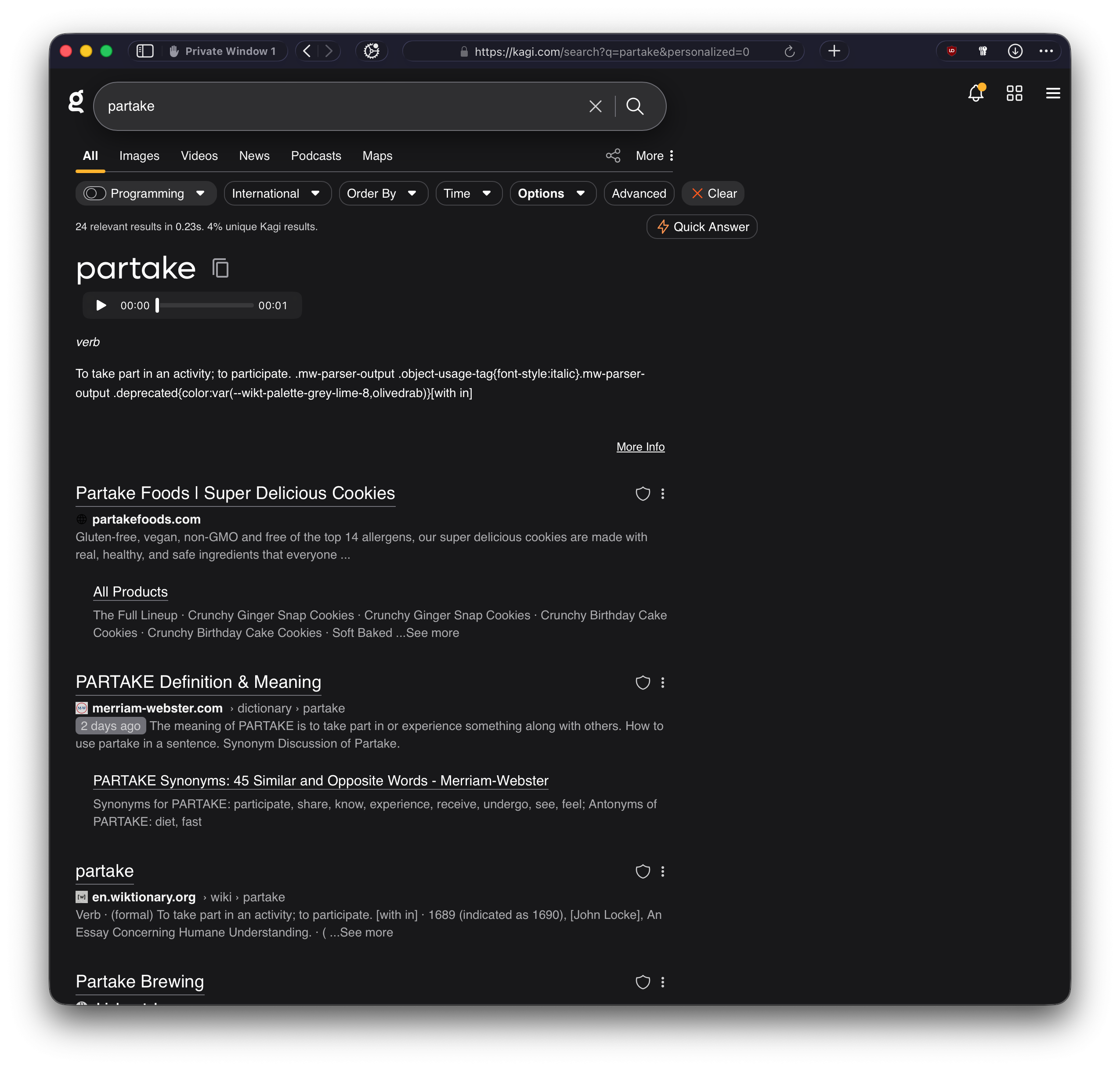Expand the International region dropdown
The height and width of the screenshot is (1070, 1120).
pos(277,193)
